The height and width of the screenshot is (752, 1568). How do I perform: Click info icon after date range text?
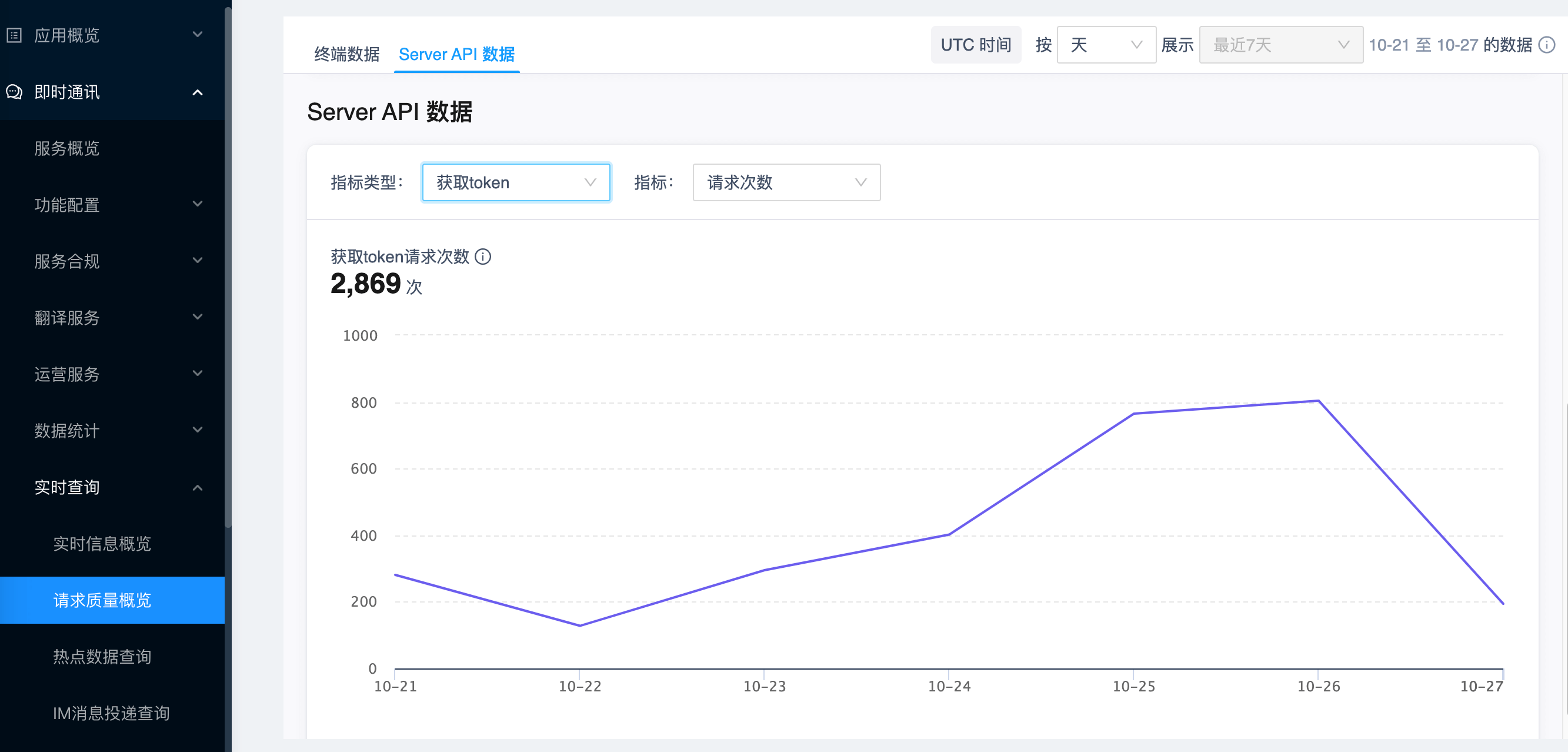1547,45
